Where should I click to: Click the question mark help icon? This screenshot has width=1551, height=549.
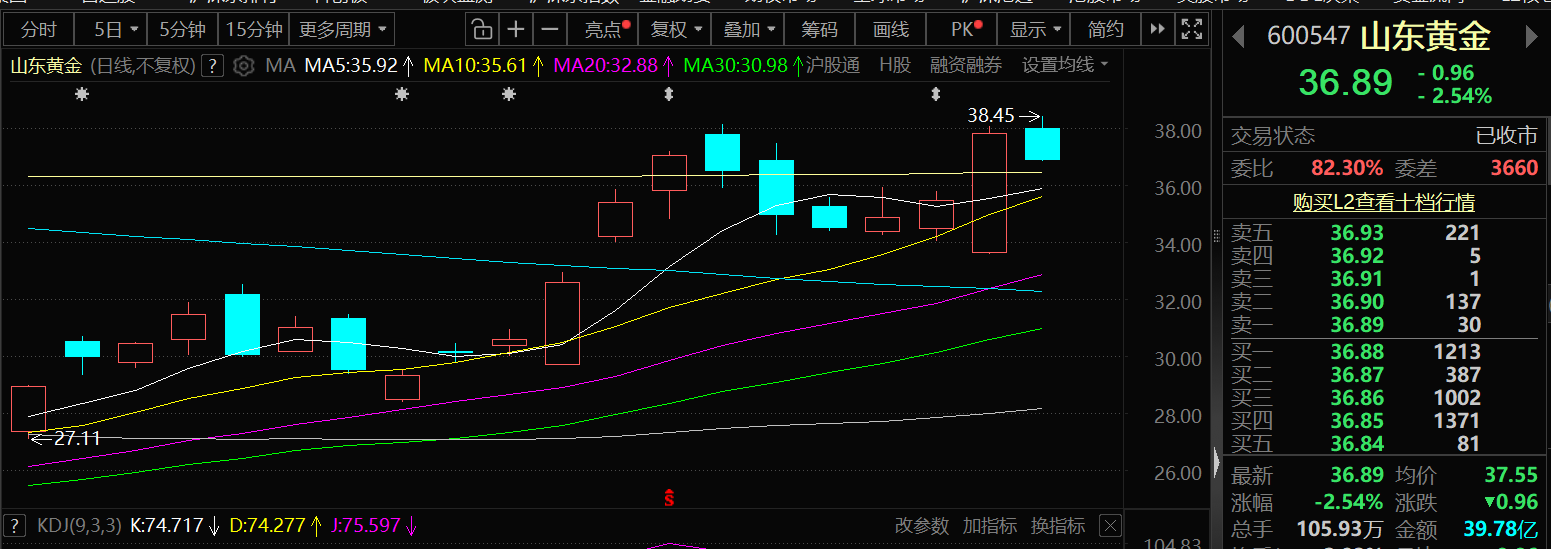coord(212,66)
